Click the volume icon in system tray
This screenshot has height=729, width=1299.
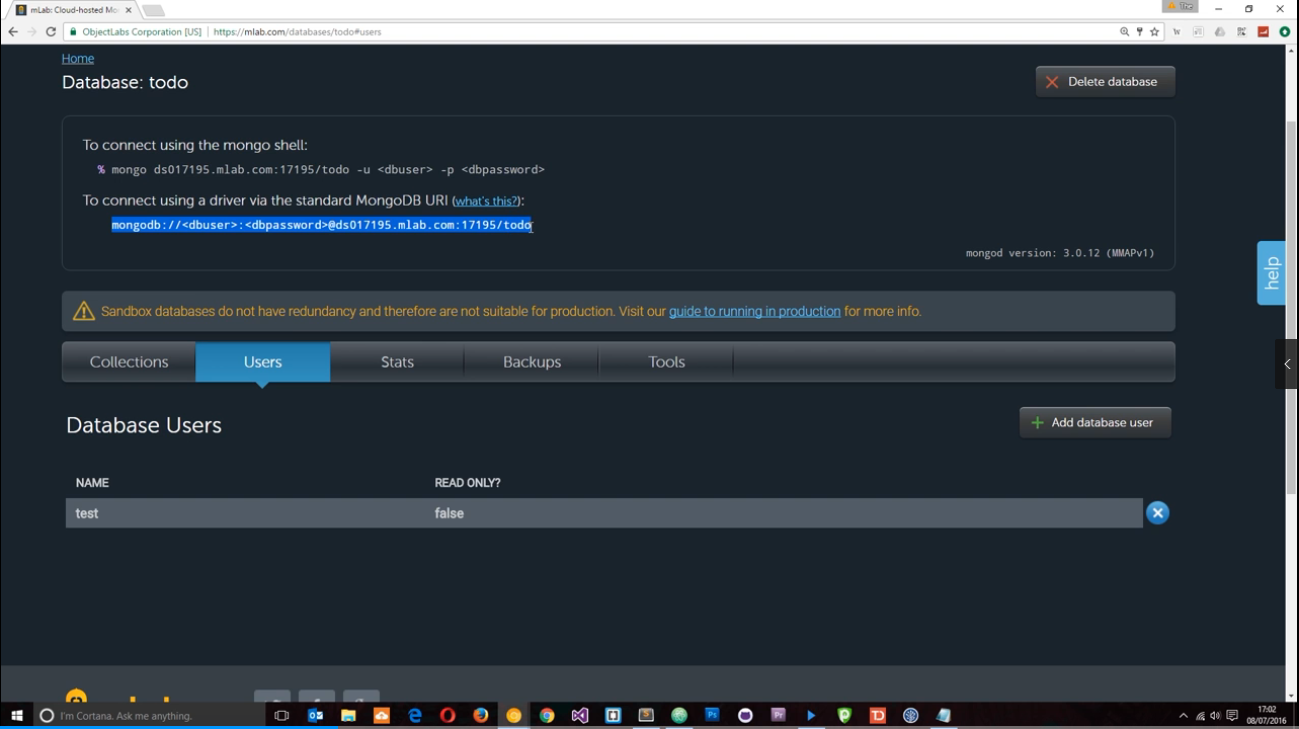pyautogui.click(x=1215, y=715)
